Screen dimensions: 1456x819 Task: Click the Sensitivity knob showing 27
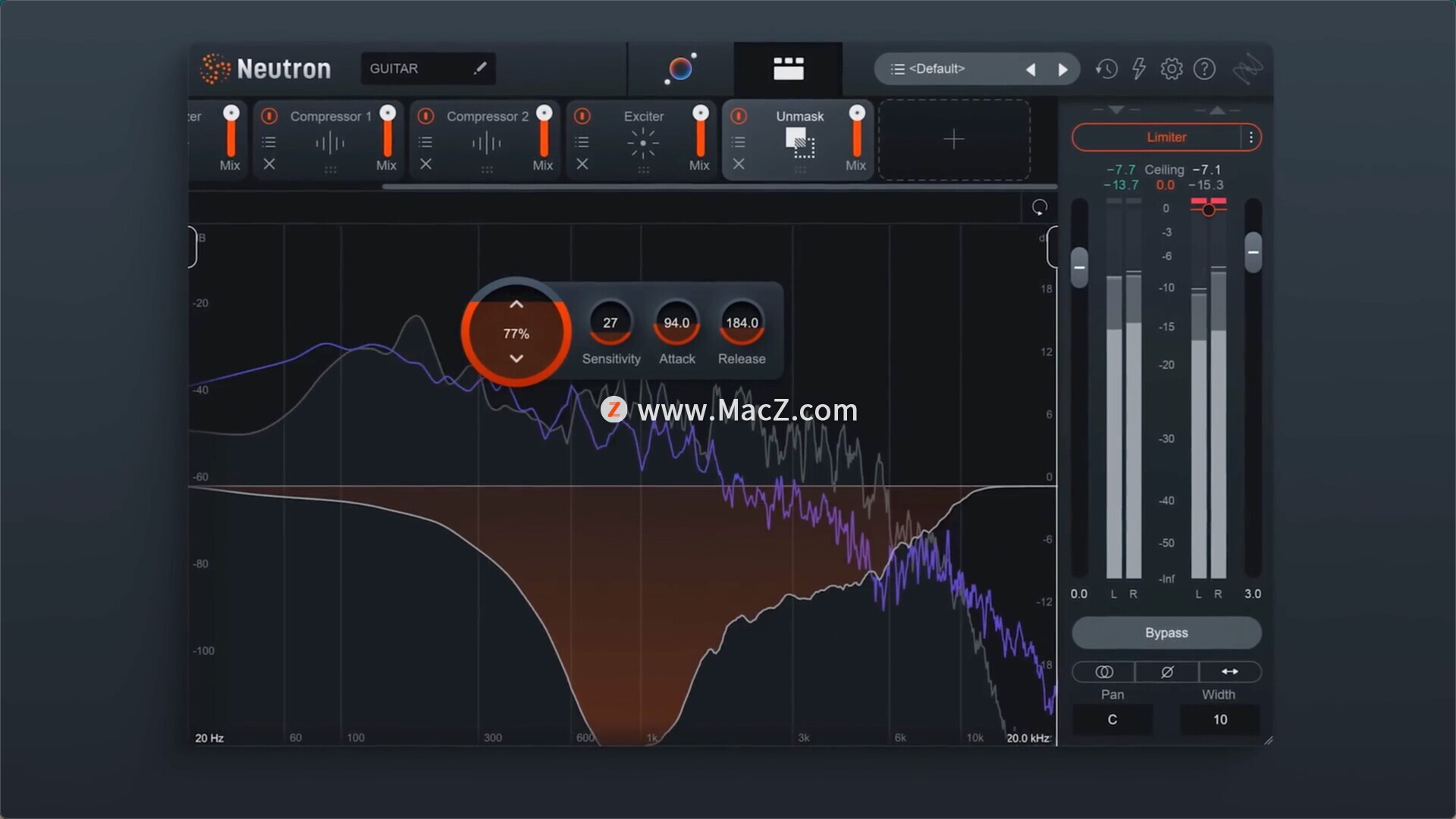point(610,323)
